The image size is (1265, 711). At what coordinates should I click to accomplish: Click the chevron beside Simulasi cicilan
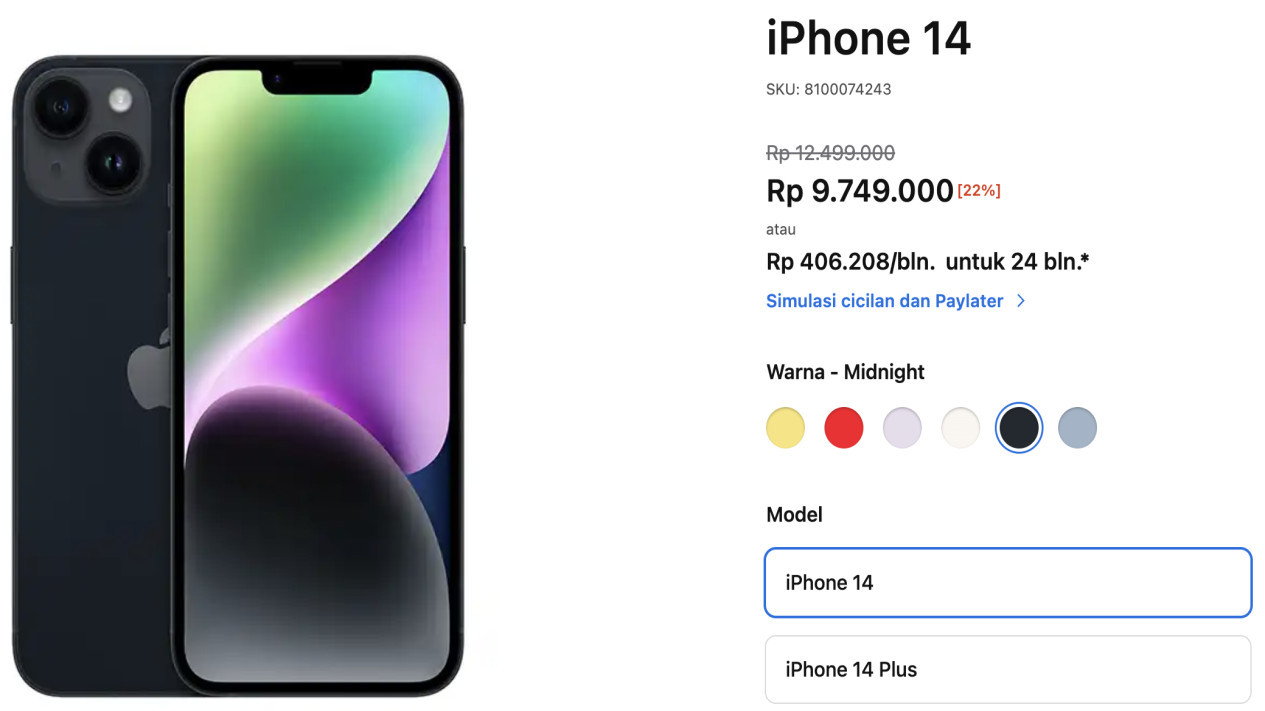pyautogui.click(x=1020, y=301)
